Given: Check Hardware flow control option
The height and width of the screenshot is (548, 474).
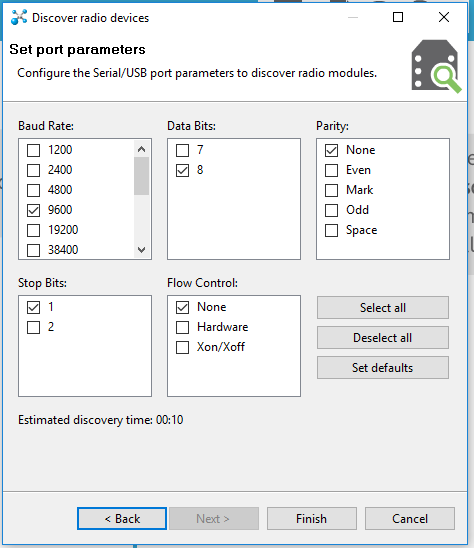Looking at the screenshot, I should click(182, 327).
